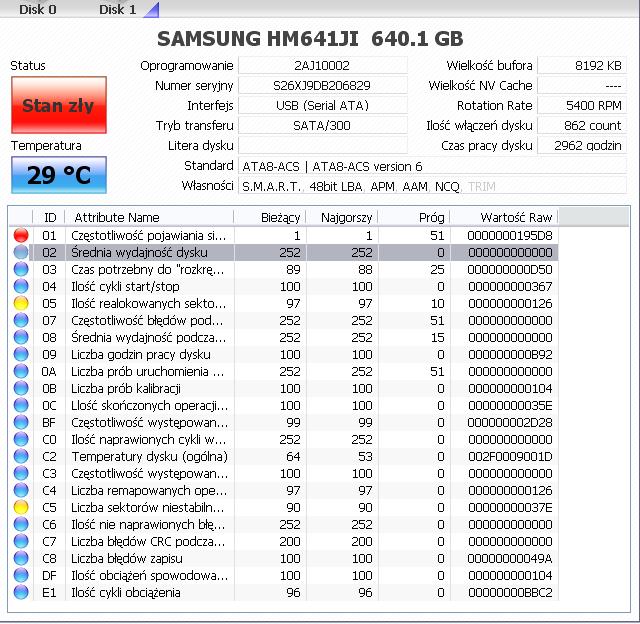This screenshot has height=624, width=640.
Task: Click the blue status icon for attribute 04
Action: [x=21, y=286]
